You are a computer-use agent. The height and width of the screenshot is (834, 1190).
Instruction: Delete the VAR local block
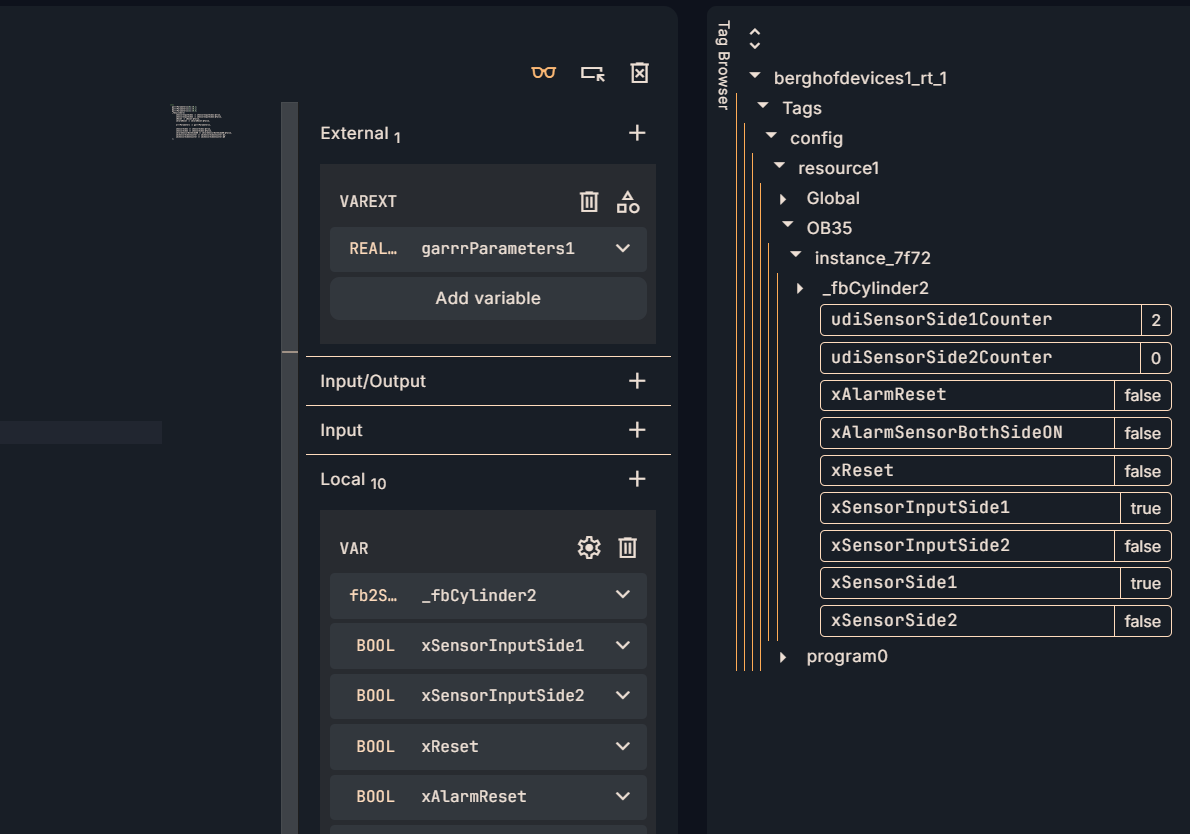tap(628, 548)
